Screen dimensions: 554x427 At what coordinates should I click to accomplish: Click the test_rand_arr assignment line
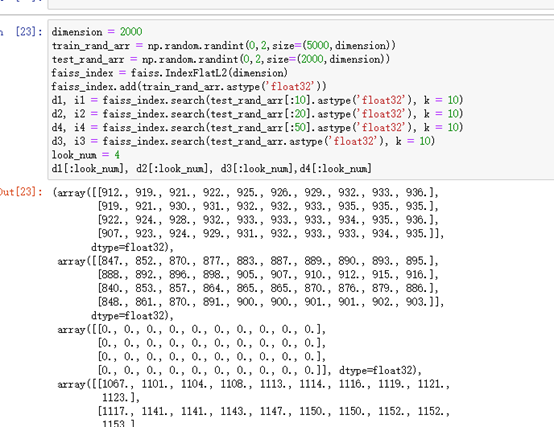point(221,59)
